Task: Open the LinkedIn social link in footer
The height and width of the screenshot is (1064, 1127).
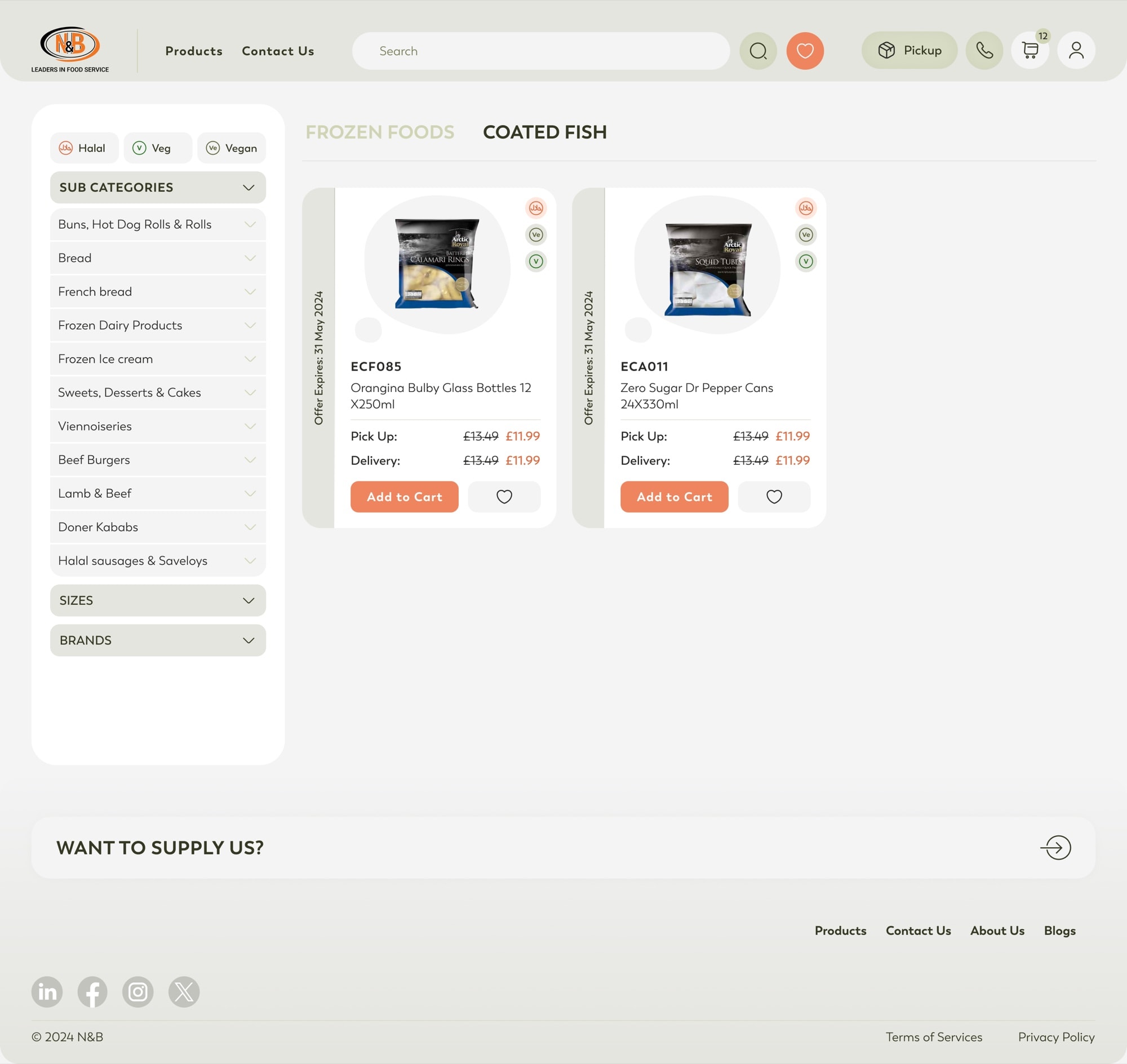Action: click(x=47, y=992)
